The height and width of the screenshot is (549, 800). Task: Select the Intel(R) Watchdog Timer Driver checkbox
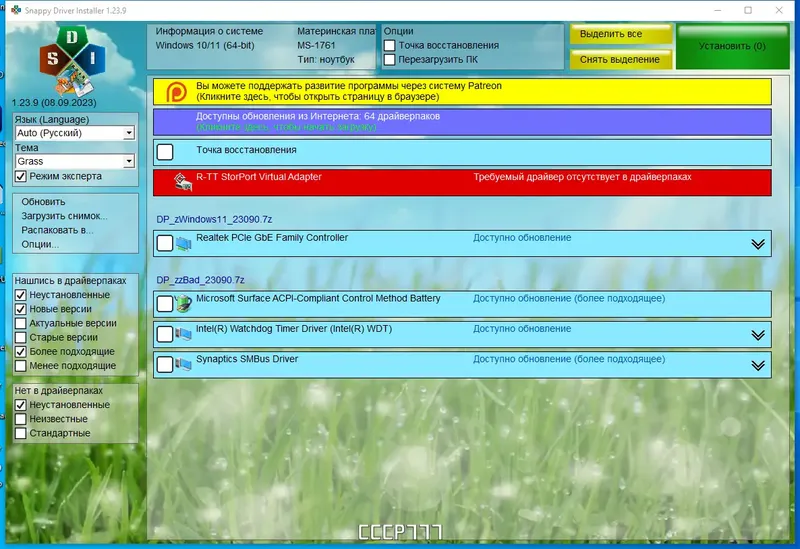[x=165, y=334]
